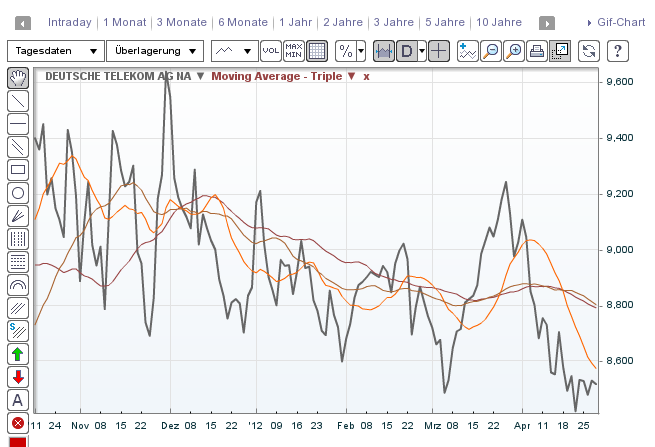Click the add indicator chart icon
The image size is (655, 447).
point(467,51)
